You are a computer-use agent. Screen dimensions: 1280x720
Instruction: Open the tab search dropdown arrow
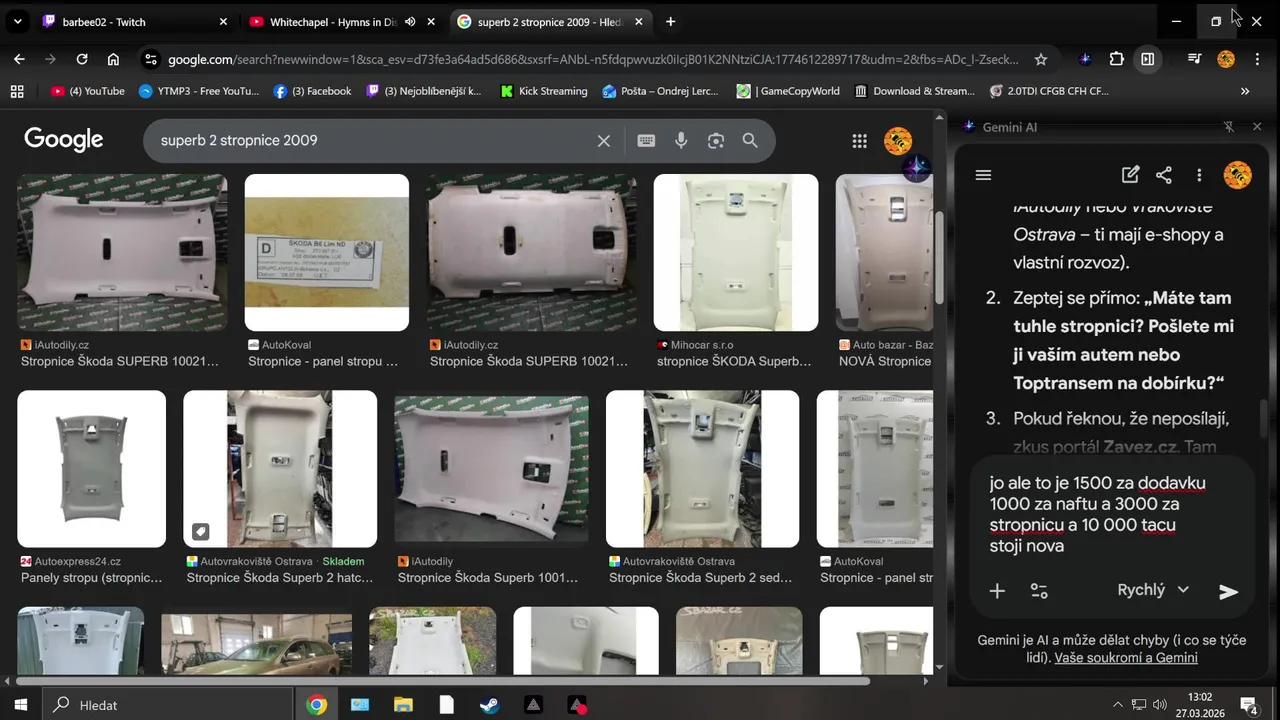17,22
